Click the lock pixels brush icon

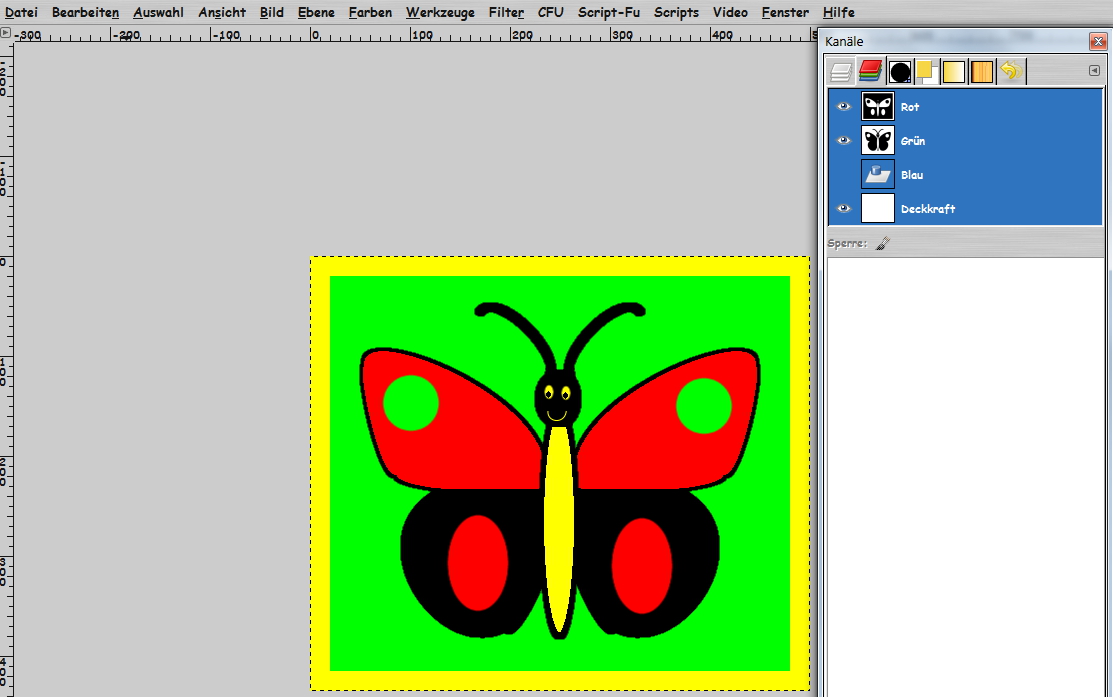[x=882, y=243]
